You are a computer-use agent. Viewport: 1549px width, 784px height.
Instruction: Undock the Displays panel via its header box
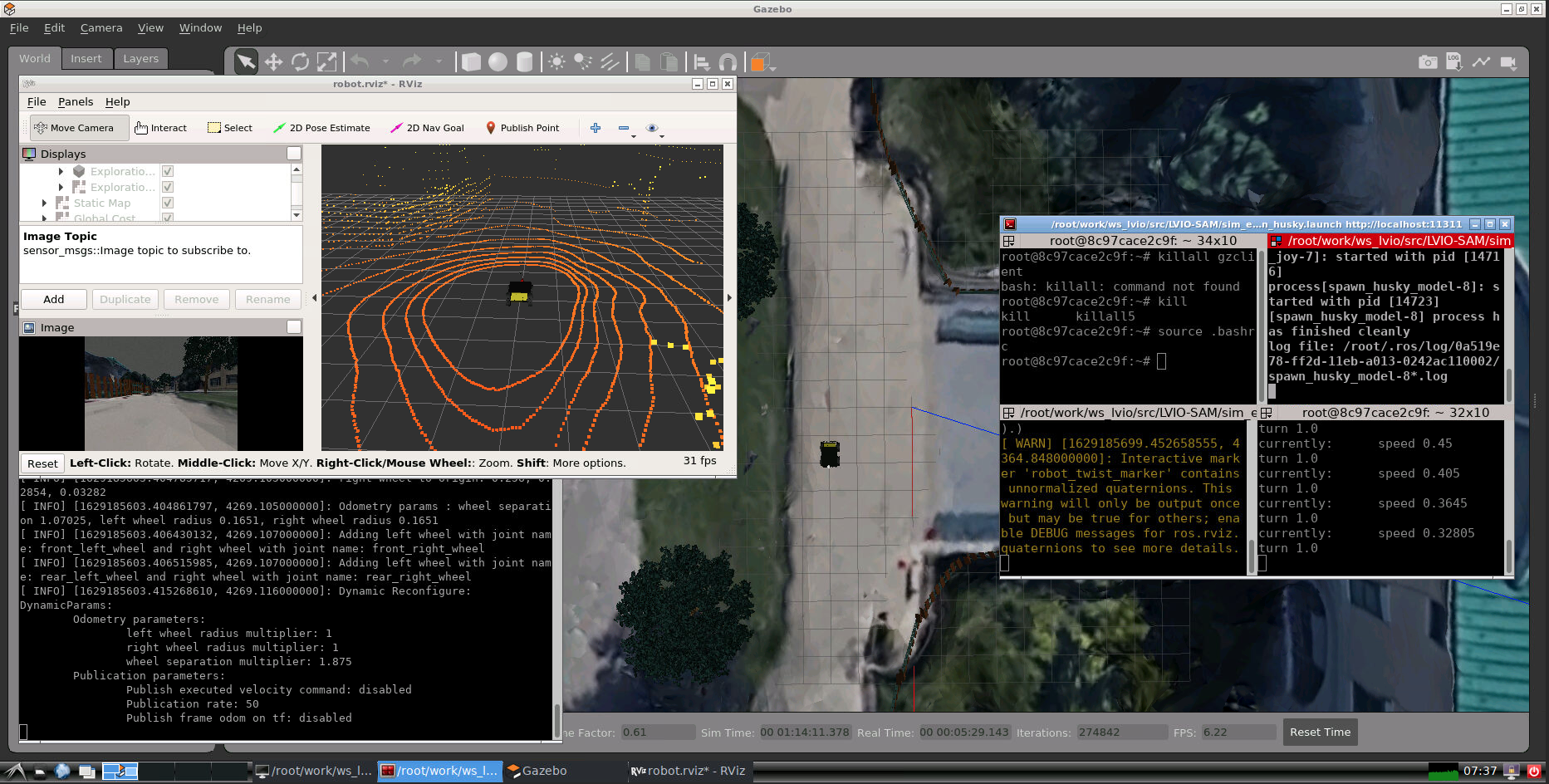pos(294,153)
